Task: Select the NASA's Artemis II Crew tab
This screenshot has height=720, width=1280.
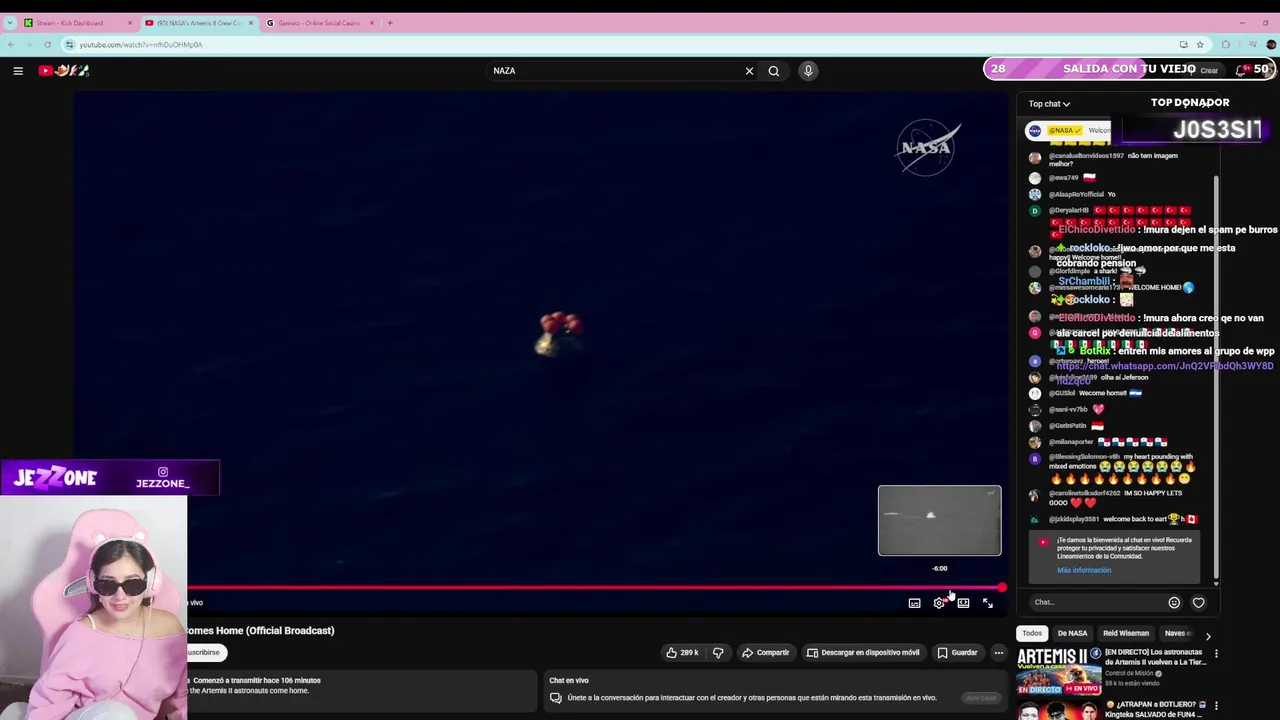Action: point(199,23)
